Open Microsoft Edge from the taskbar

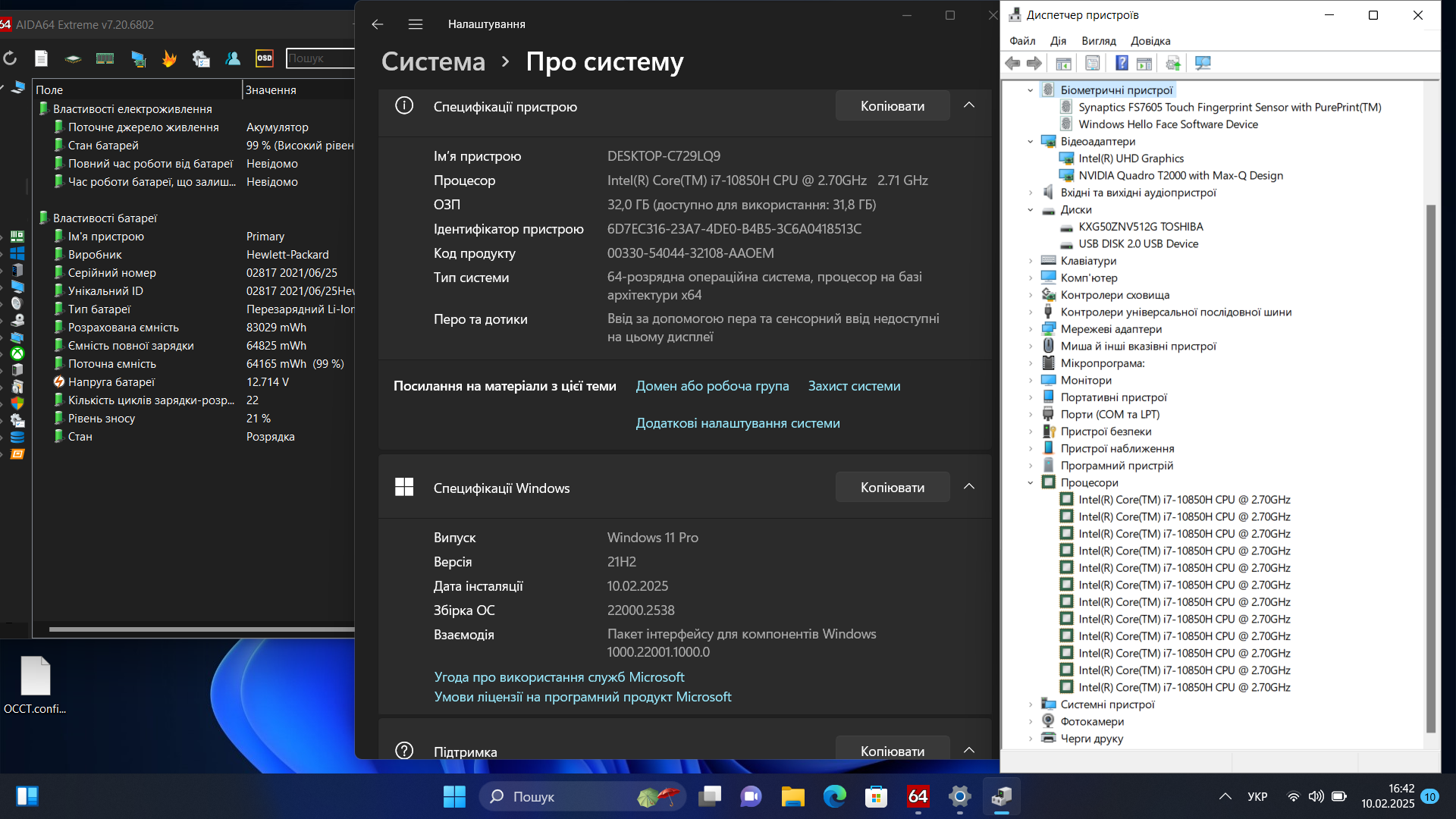[x=834, y=796]
